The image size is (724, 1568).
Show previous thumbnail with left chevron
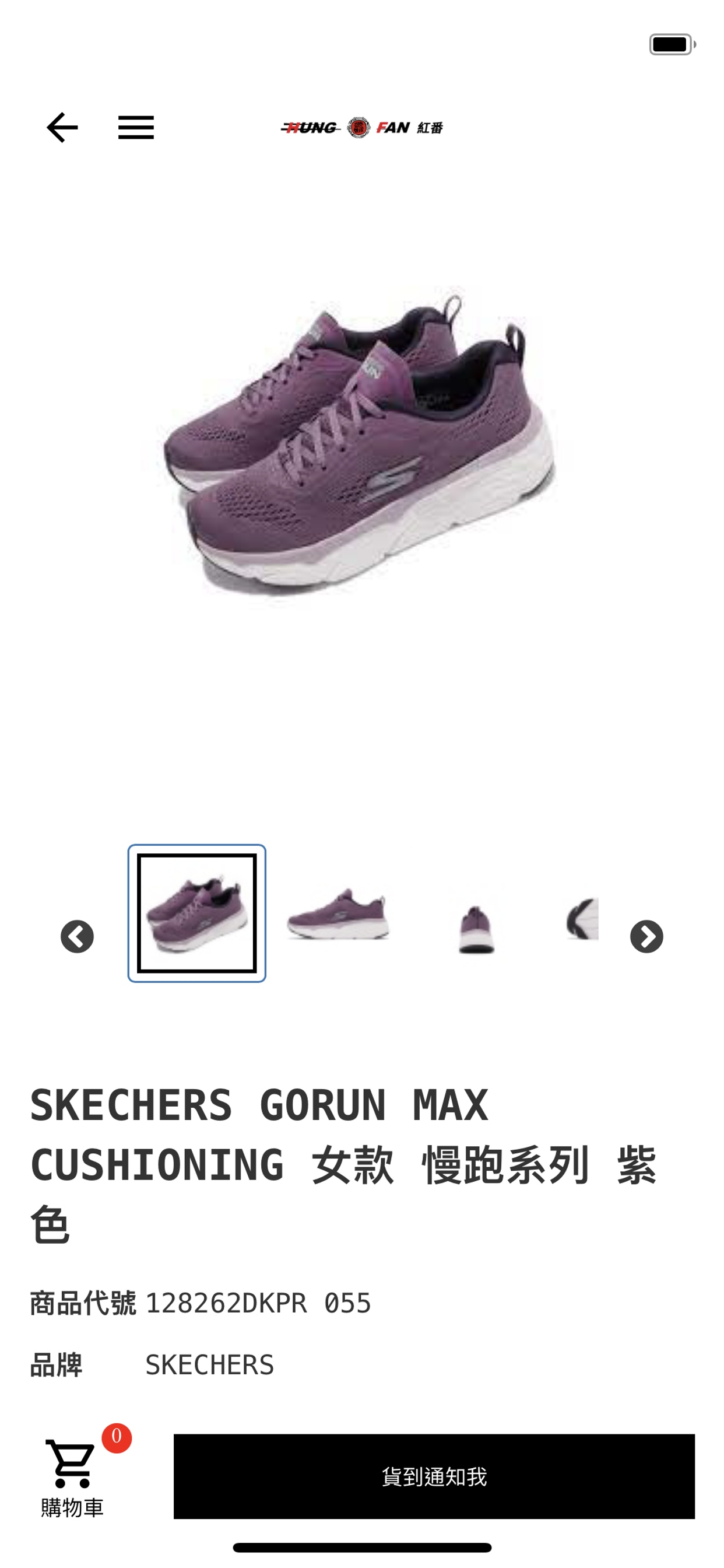tap(78, 936)
